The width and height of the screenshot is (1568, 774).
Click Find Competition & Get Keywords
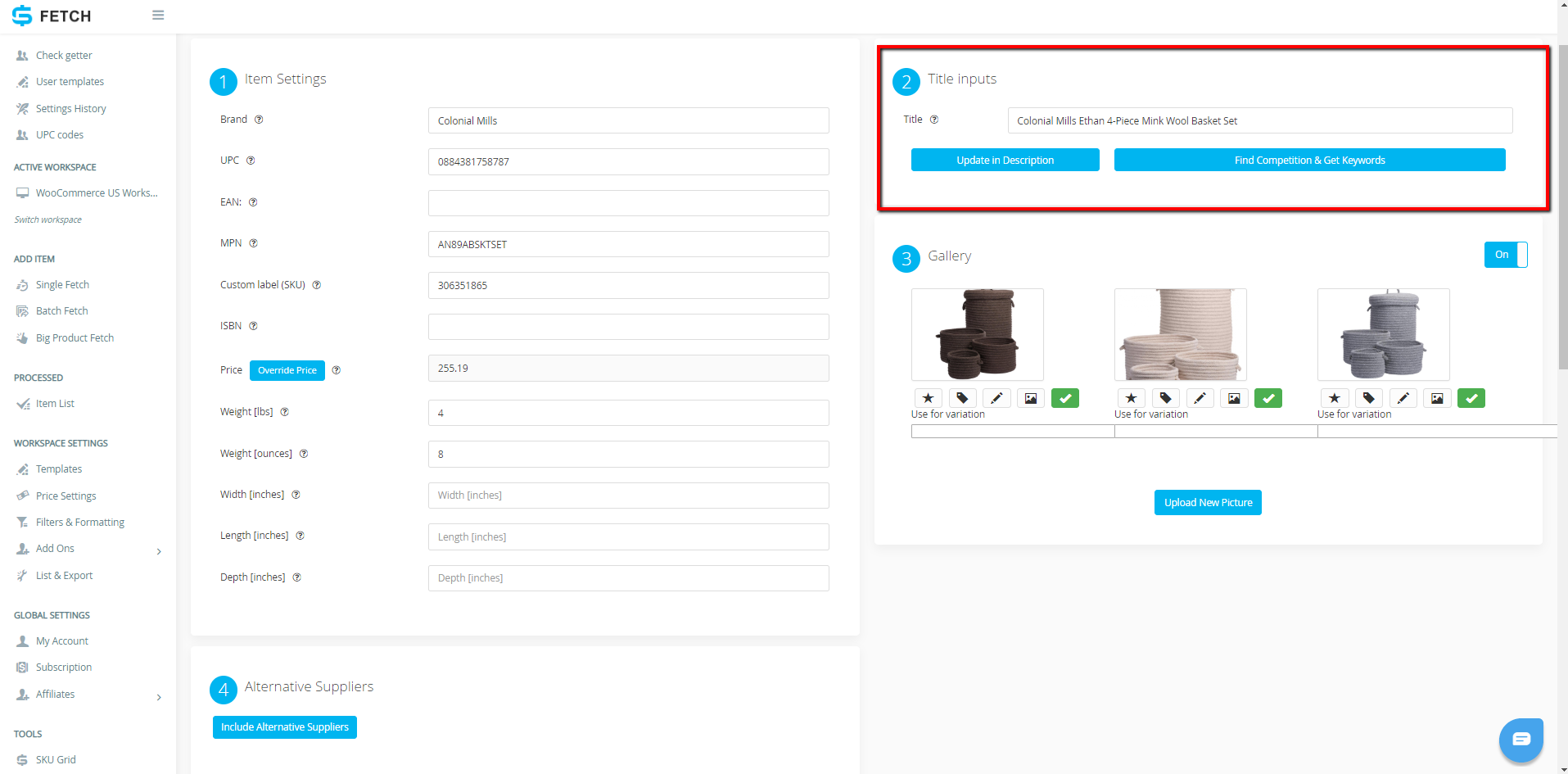click(1310, 160)
